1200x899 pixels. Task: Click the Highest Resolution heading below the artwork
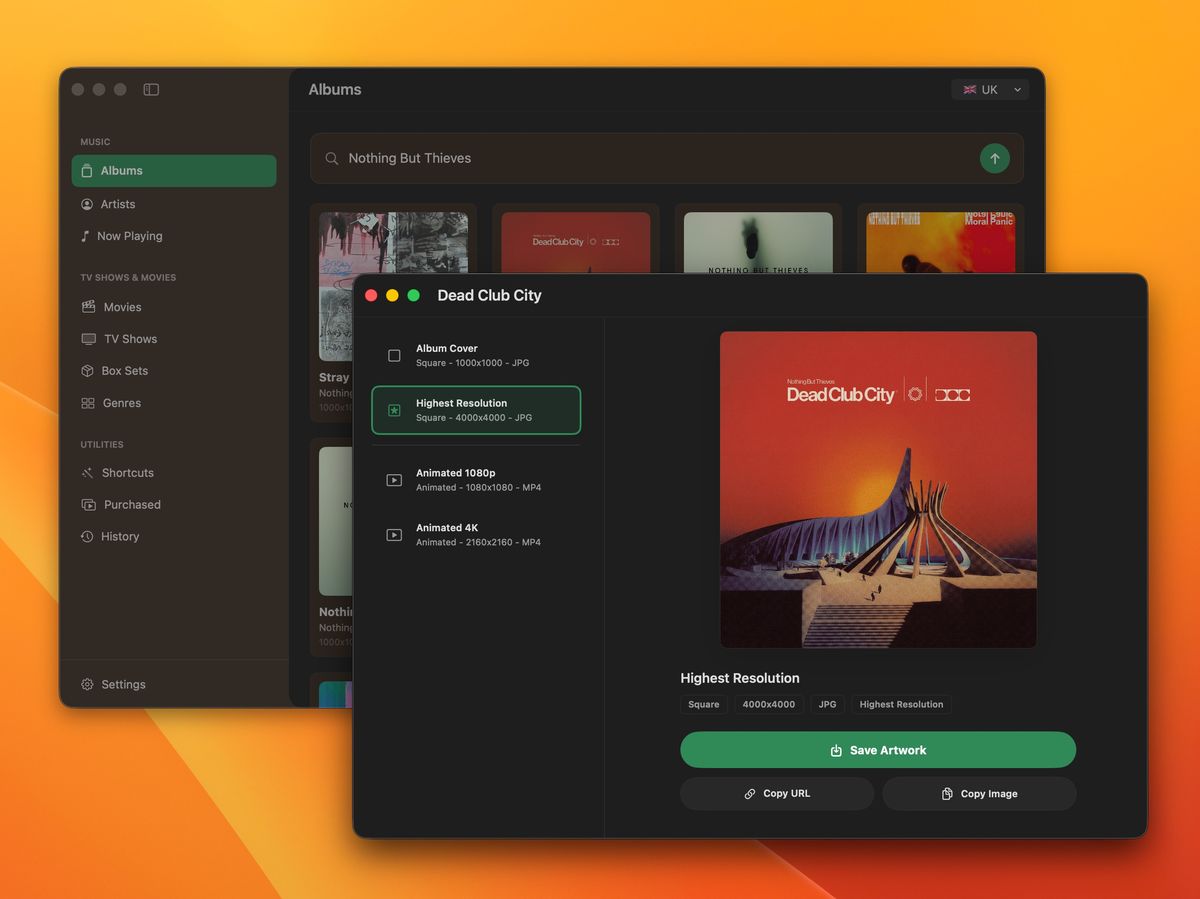[x=740, y=678]
